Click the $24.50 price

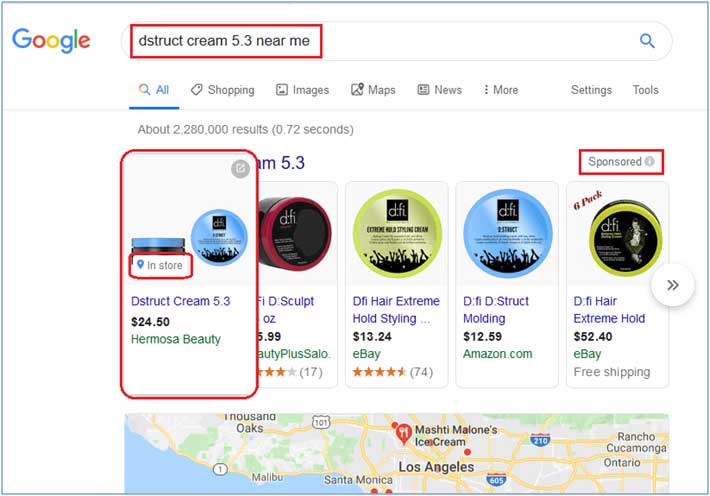[150, 322]
